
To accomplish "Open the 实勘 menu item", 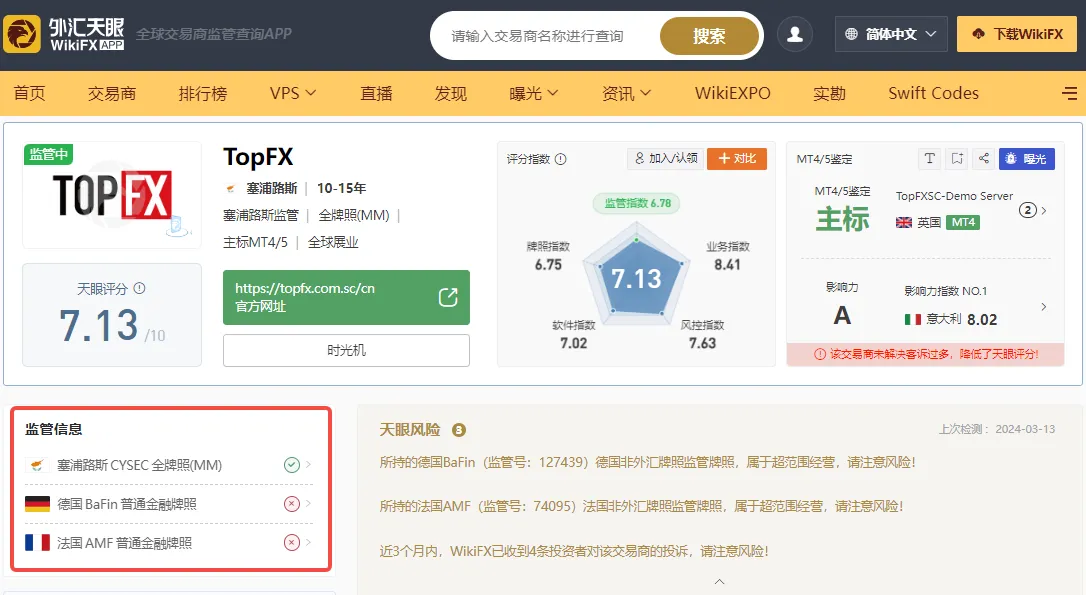I will (829, 93).
